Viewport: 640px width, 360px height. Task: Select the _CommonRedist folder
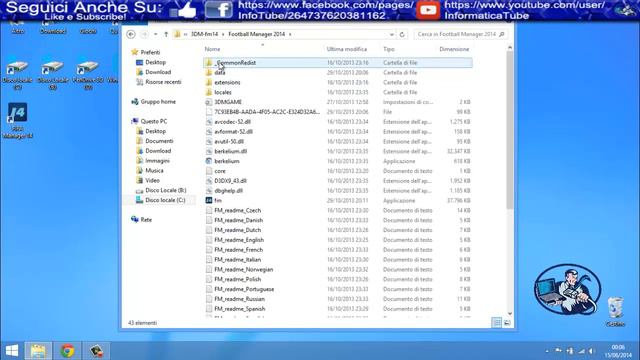tap(338, 63)
